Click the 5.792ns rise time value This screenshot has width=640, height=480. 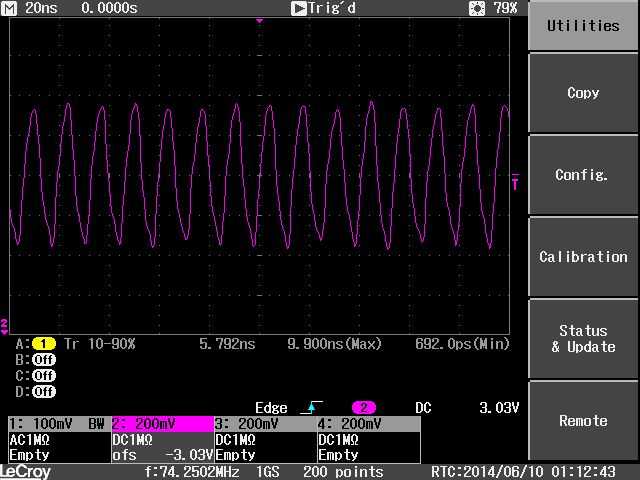click(227, 344)
